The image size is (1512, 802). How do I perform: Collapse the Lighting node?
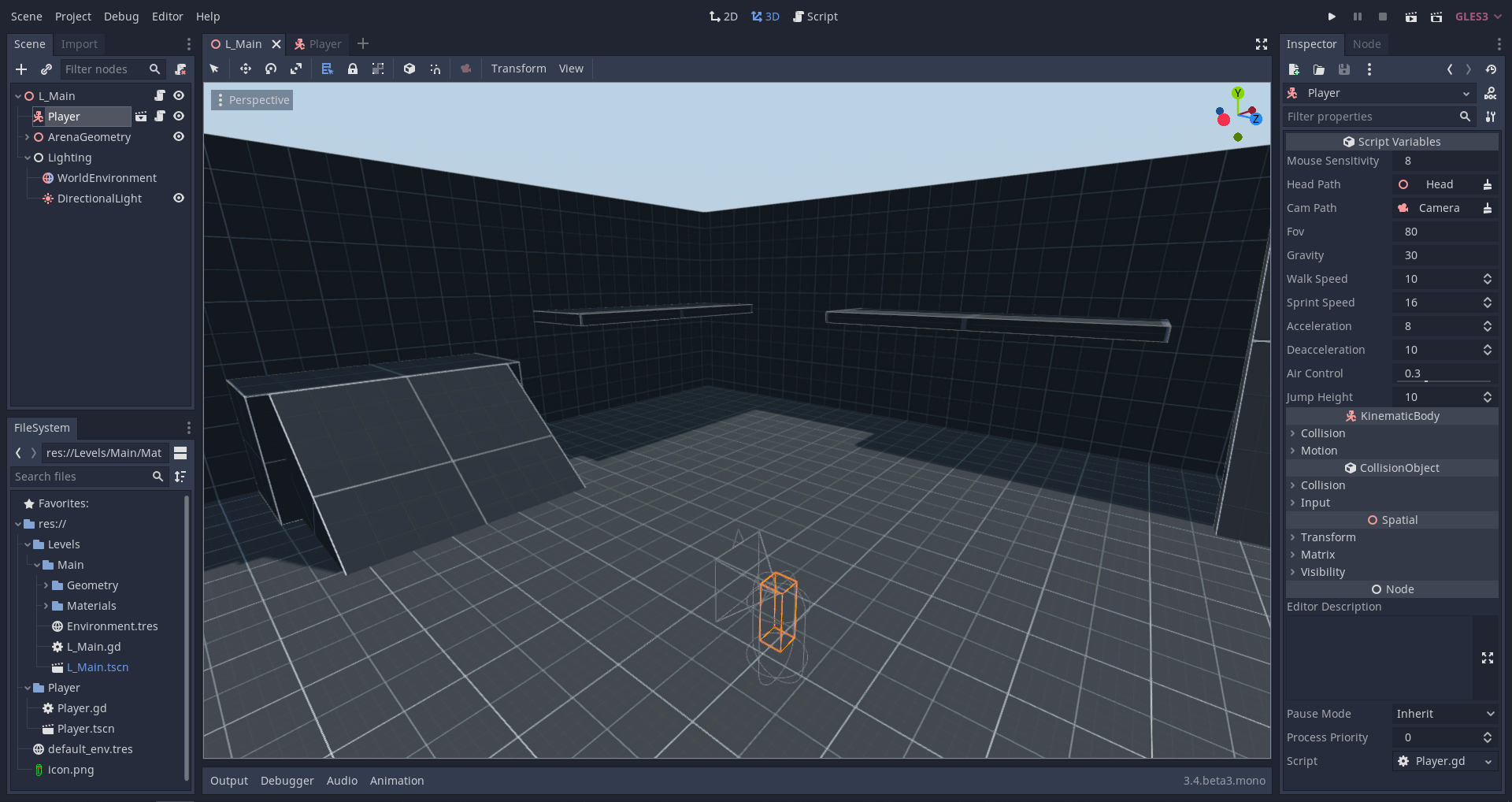point(27,158)
